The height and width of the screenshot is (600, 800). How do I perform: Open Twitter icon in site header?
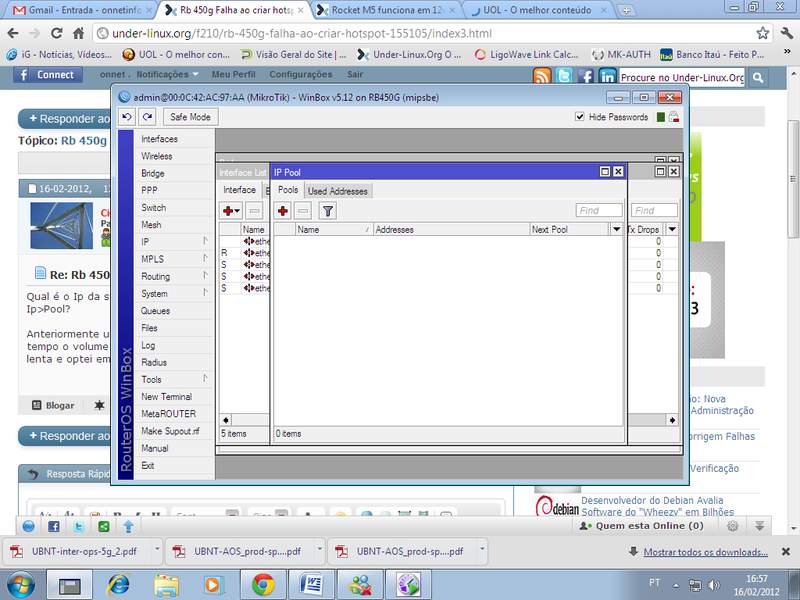[564, 76]
